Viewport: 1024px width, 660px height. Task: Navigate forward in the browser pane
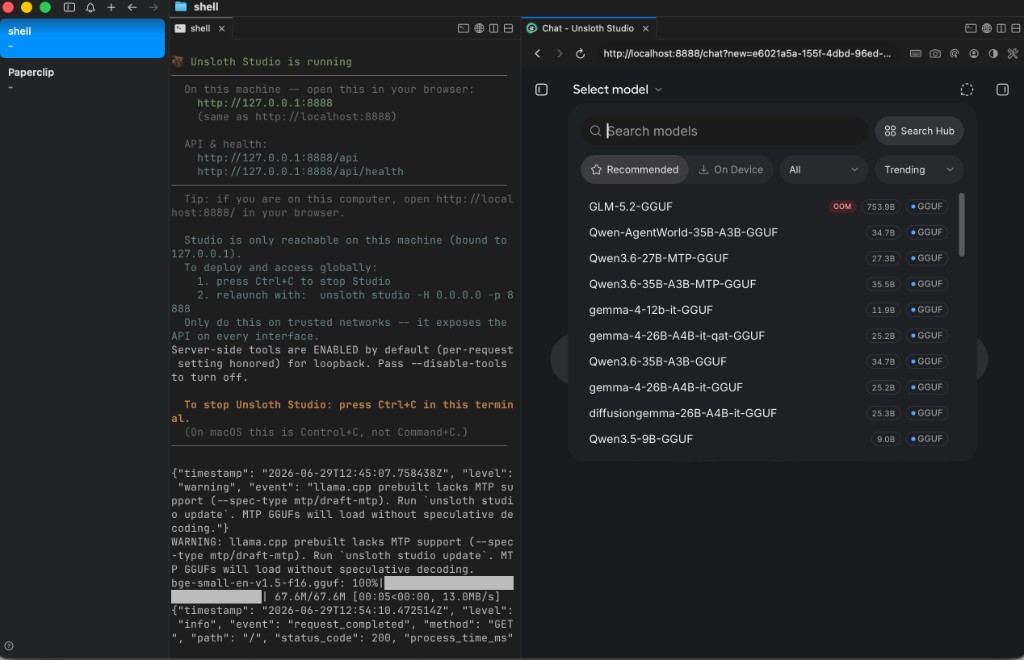(x=559, y=54)
